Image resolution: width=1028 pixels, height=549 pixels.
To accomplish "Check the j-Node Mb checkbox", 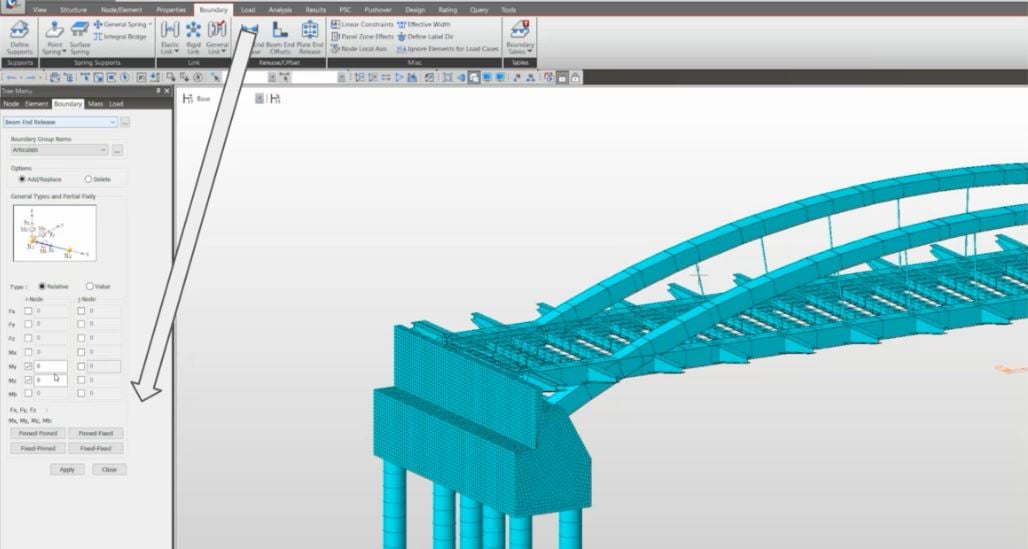I will coord(81,394).
